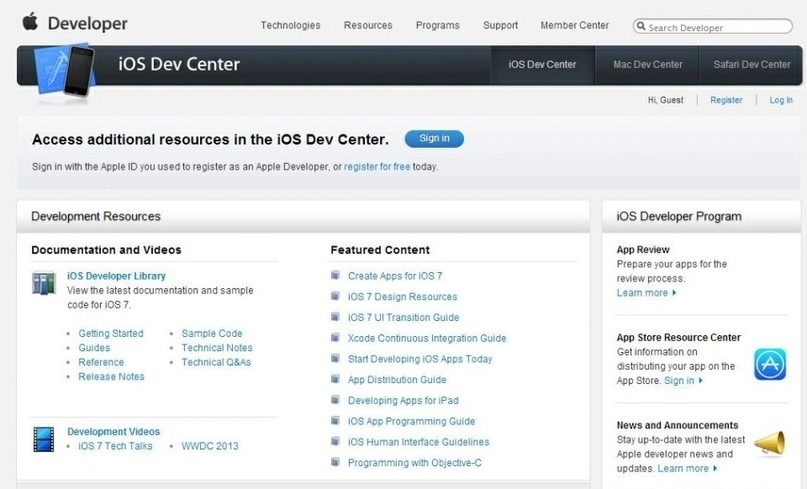The image size is (807, 489).
Task: Open the Release Notes link
Action: [x=111, y=377]
